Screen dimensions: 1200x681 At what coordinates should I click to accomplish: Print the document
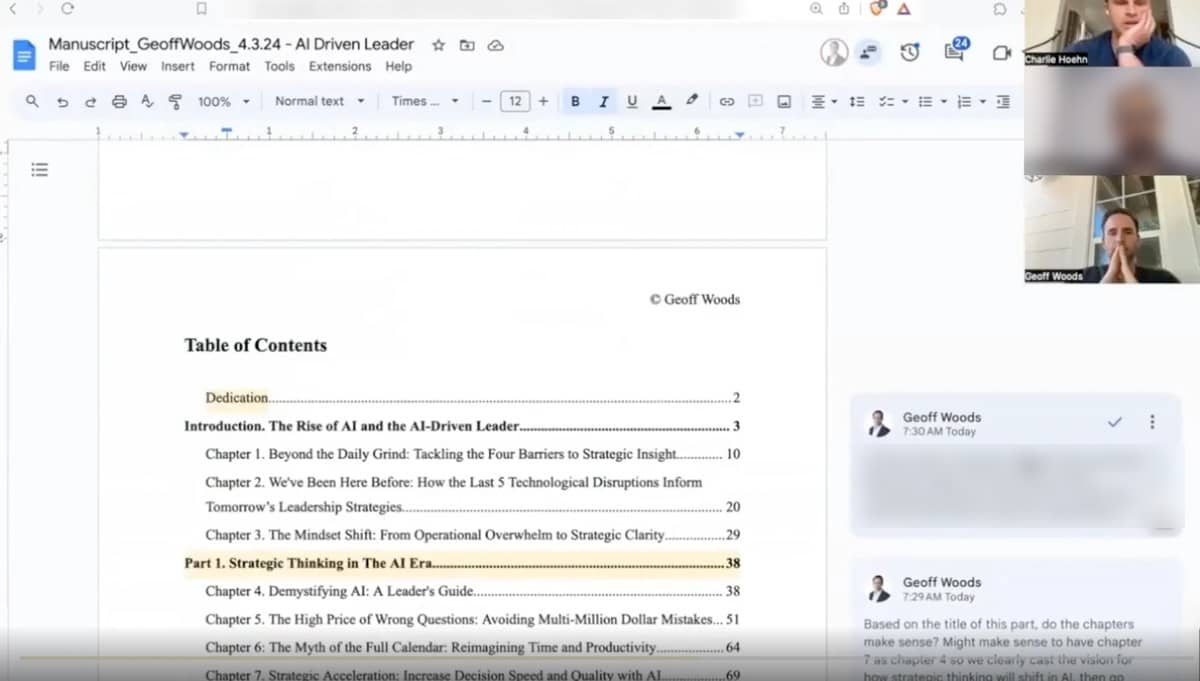click(x=119, y=101)
